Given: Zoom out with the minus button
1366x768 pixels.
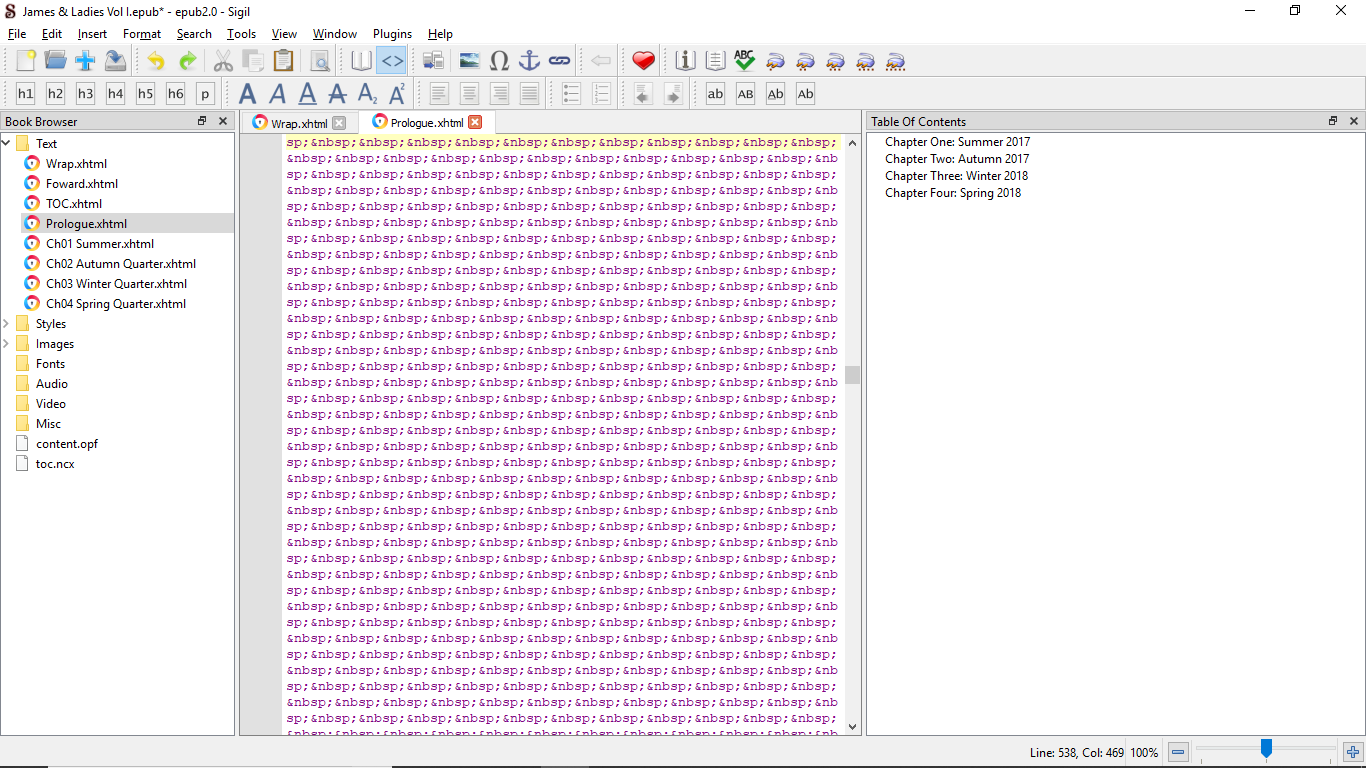Looking at the screenshot, I should (x=1179, y=752).
